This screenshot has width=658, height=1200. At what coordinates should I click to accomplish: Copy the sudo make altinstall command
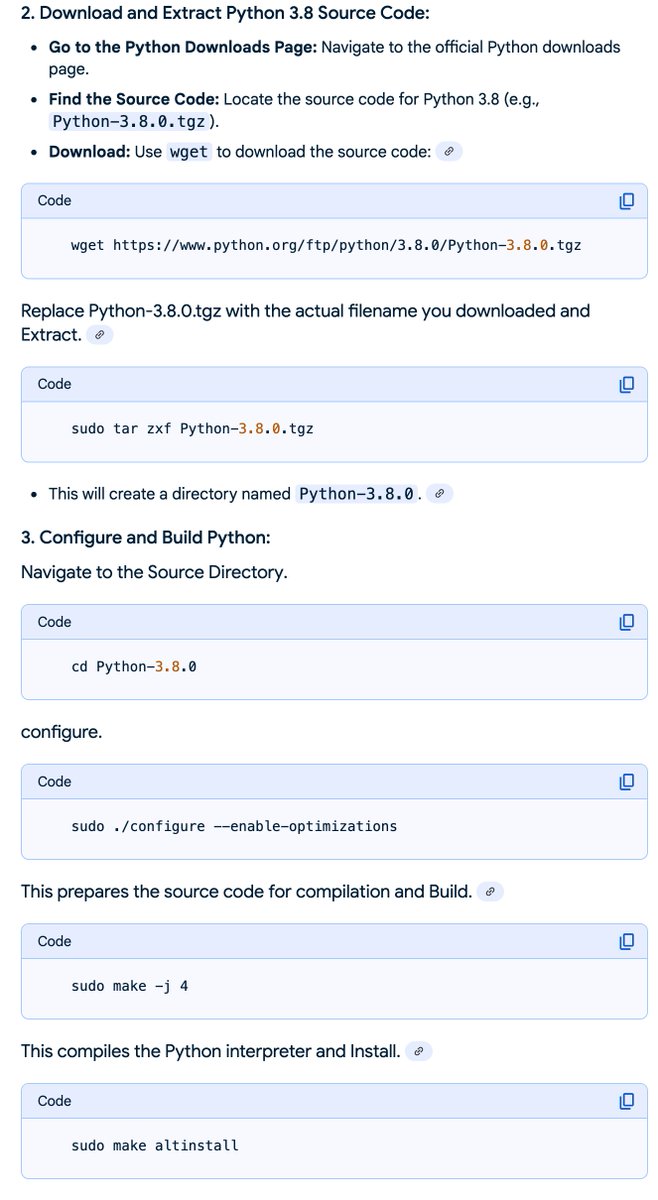click(x=626, y=1101)
